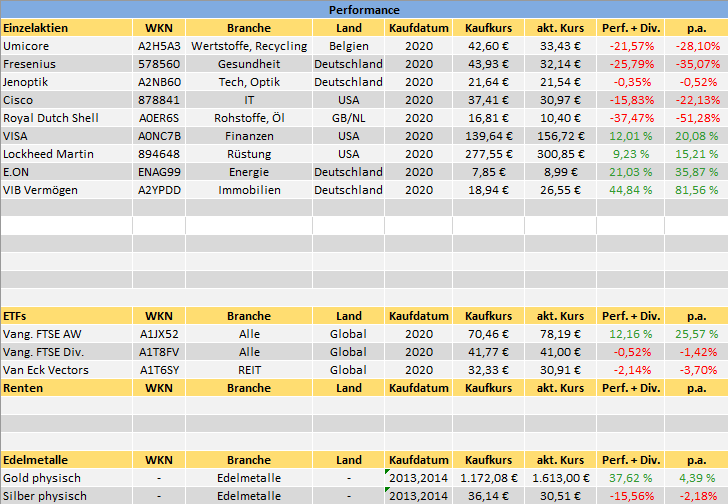Select the Silber physisch cell
Image resolution: width=728 pixels, height=504 pixels.
pyautogui.click(x=67, y=496)
